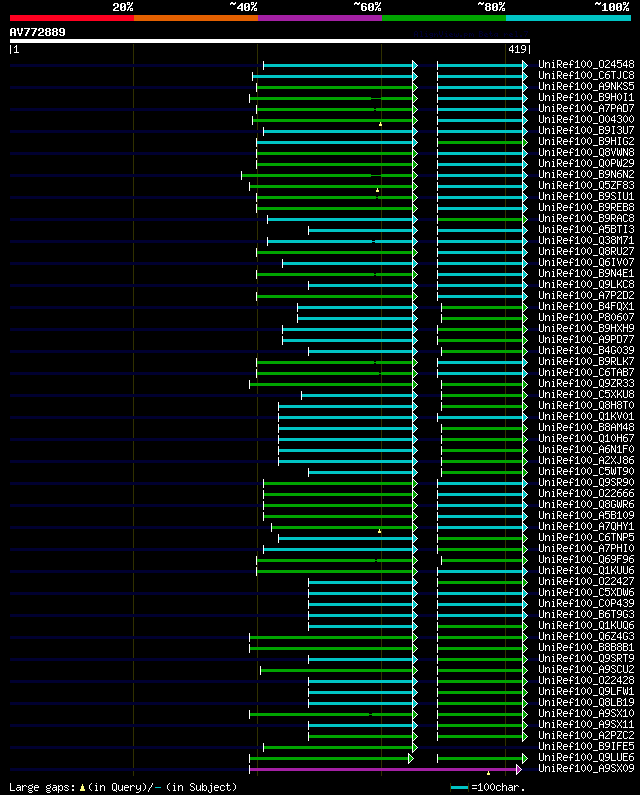Select the UniRef100_B9HIG2 label
Viewport: 640px width, 795px height.
[x=586, y=141]
